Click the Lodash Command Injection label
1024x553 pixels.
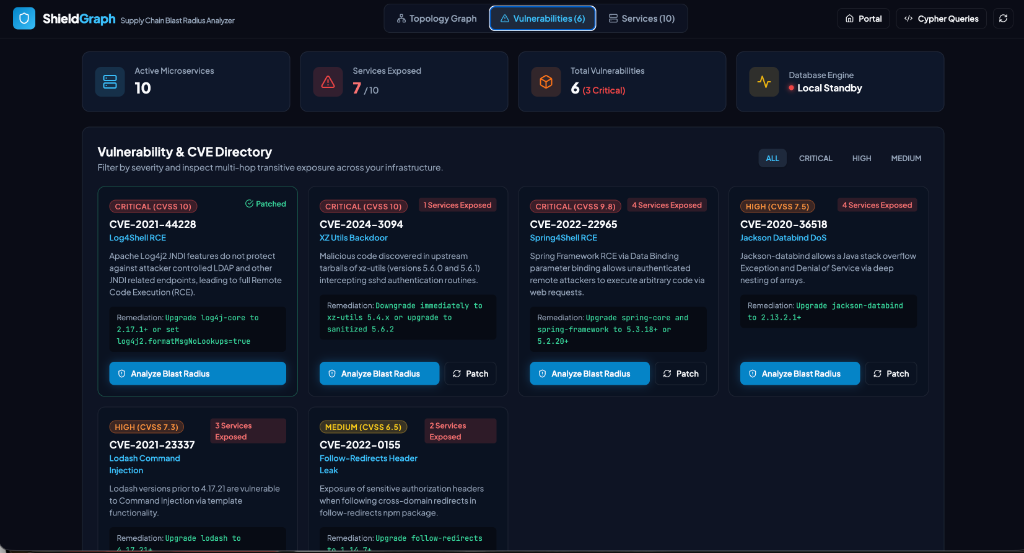click(x=144, y=464)
